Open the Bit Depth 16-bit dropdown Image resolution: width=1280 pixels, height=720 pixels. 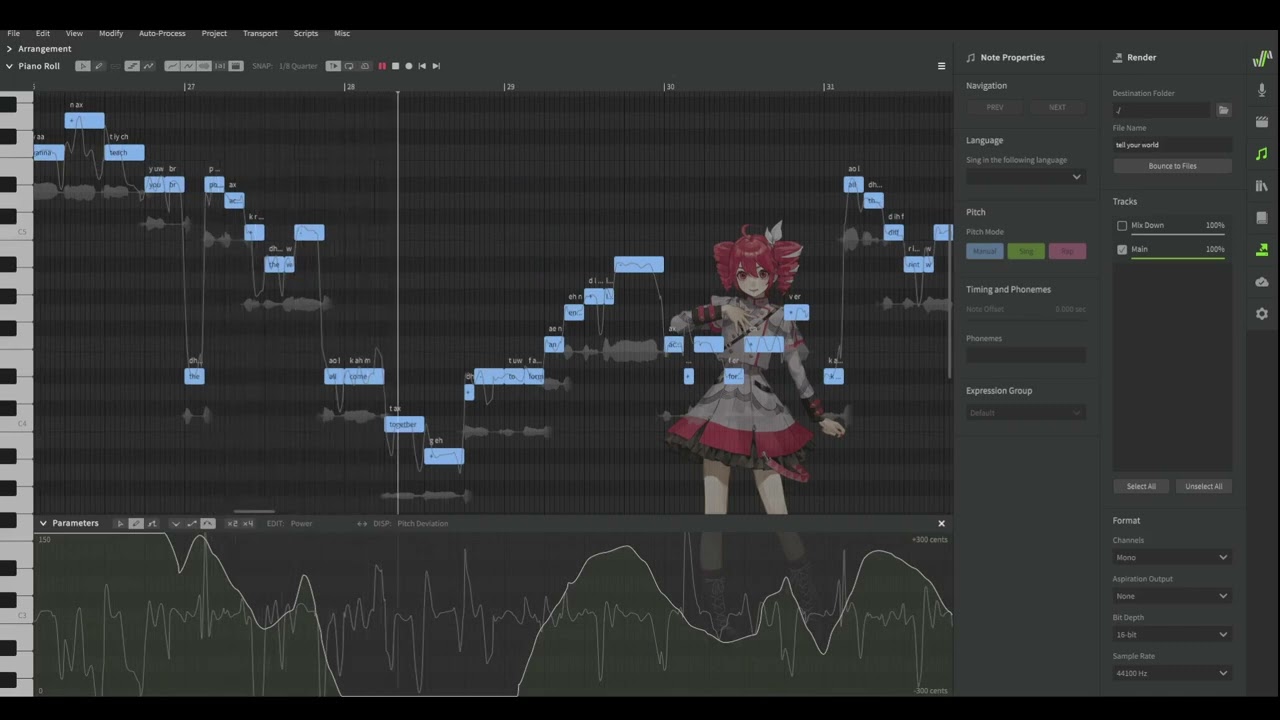pyautogui.click(x=1172, y=634)
